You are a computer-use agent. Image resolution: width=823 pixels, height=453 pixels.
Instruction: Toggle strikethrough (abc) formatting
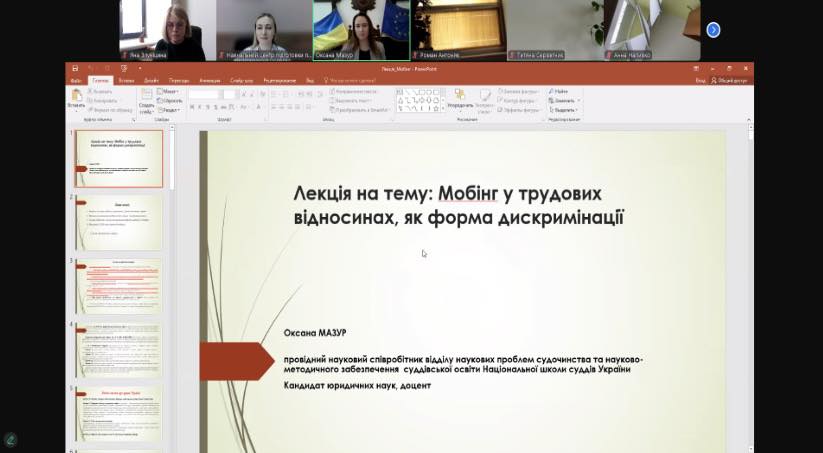(223, 107)
